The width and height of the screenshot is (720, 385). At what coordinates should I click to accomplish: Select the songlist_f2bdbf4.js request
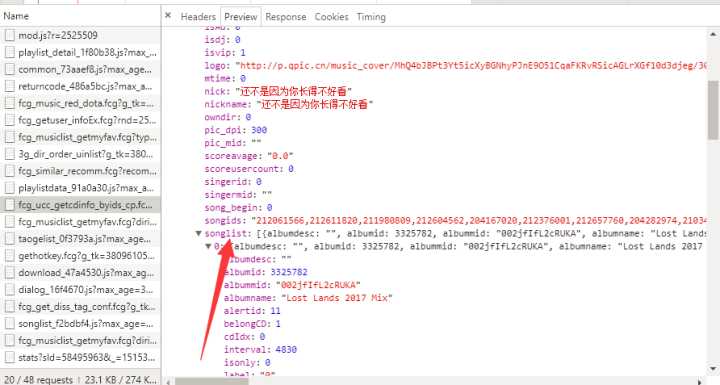click(x=80, y=323)
